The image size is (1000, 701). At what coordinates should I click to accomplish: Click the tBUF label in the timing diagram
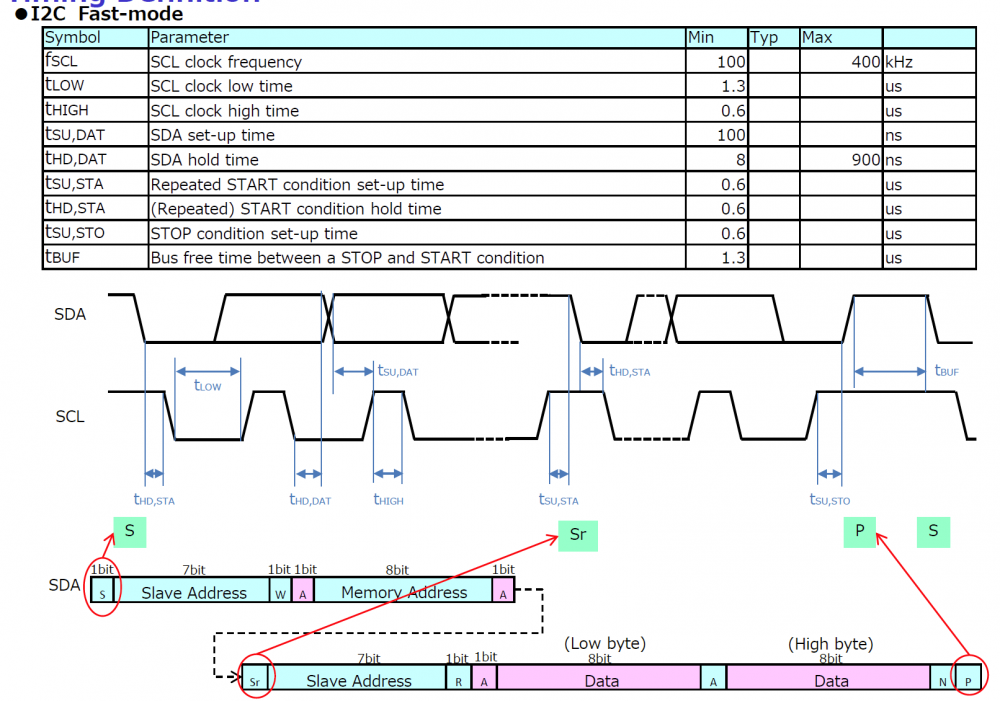[946, 371]
